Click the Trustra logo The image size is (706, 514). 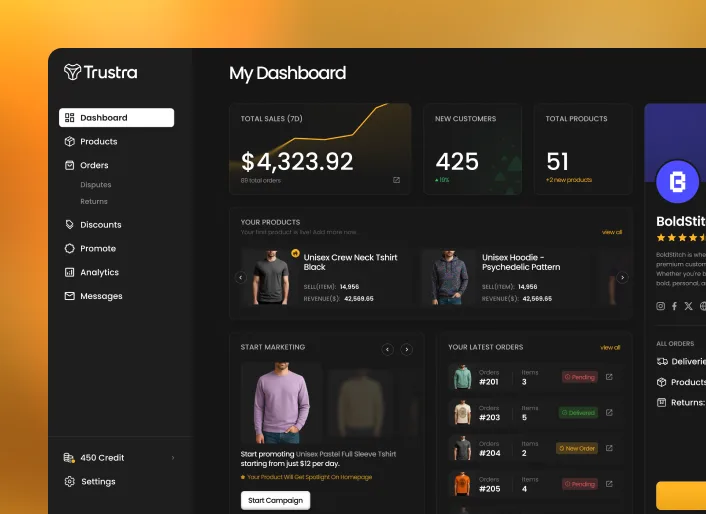pyautogui.click(x=100, y=72)
